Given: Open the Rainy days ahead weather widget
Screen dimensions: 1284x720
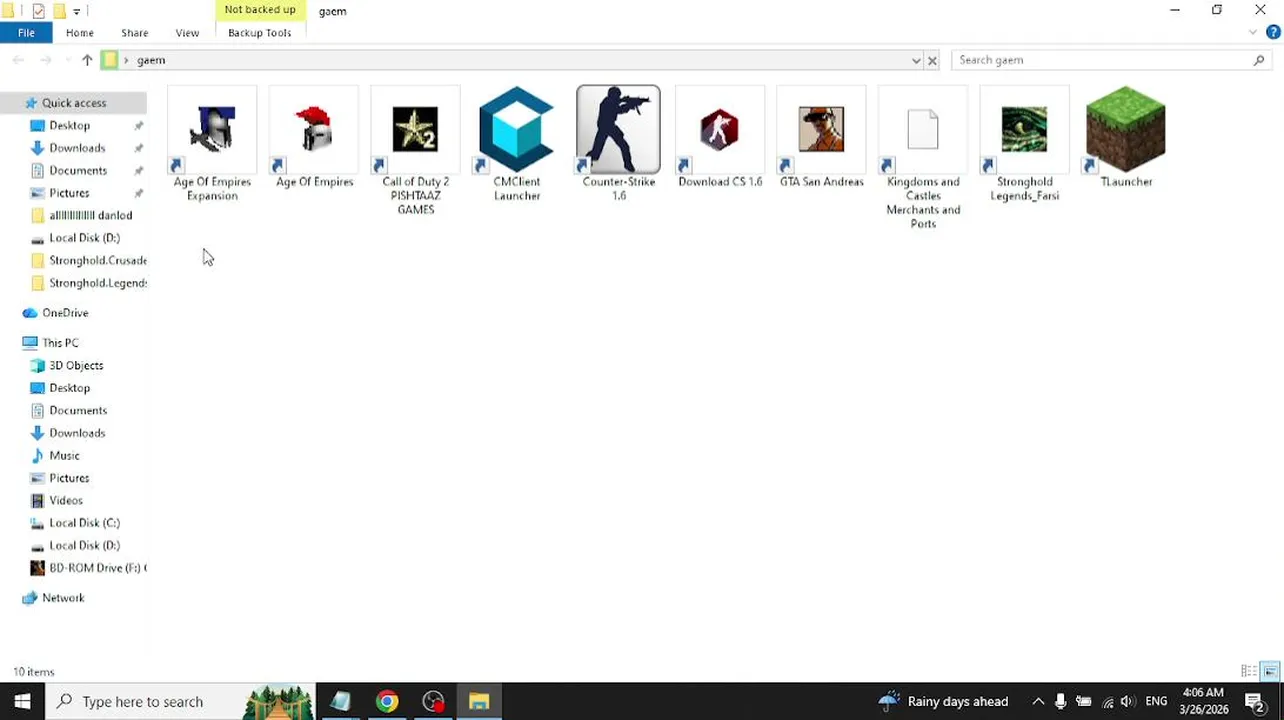Looking at the screenshot, I should (944, 701).
